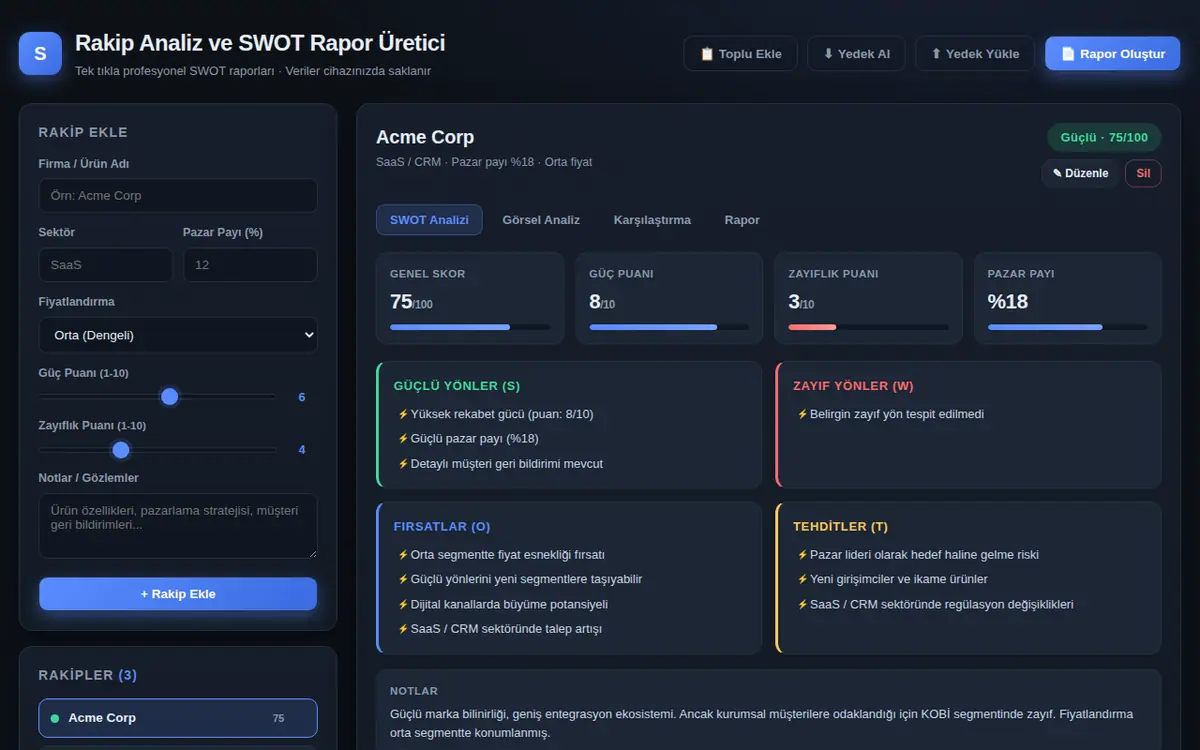The image size is (1200, 750).
Task: Click the Düzenle edit button
Action: pos(1080,173)
